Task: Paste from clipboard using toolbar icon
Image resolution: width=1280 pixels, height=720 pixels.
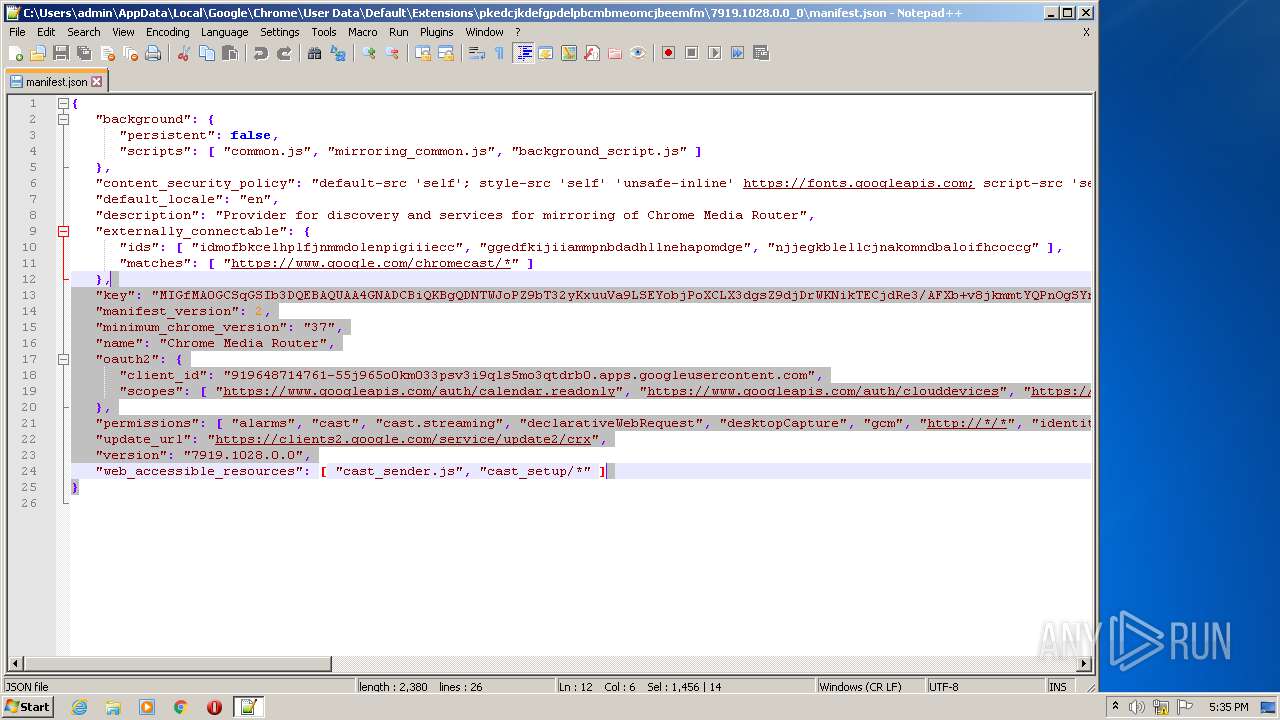Action: point(230,53)
